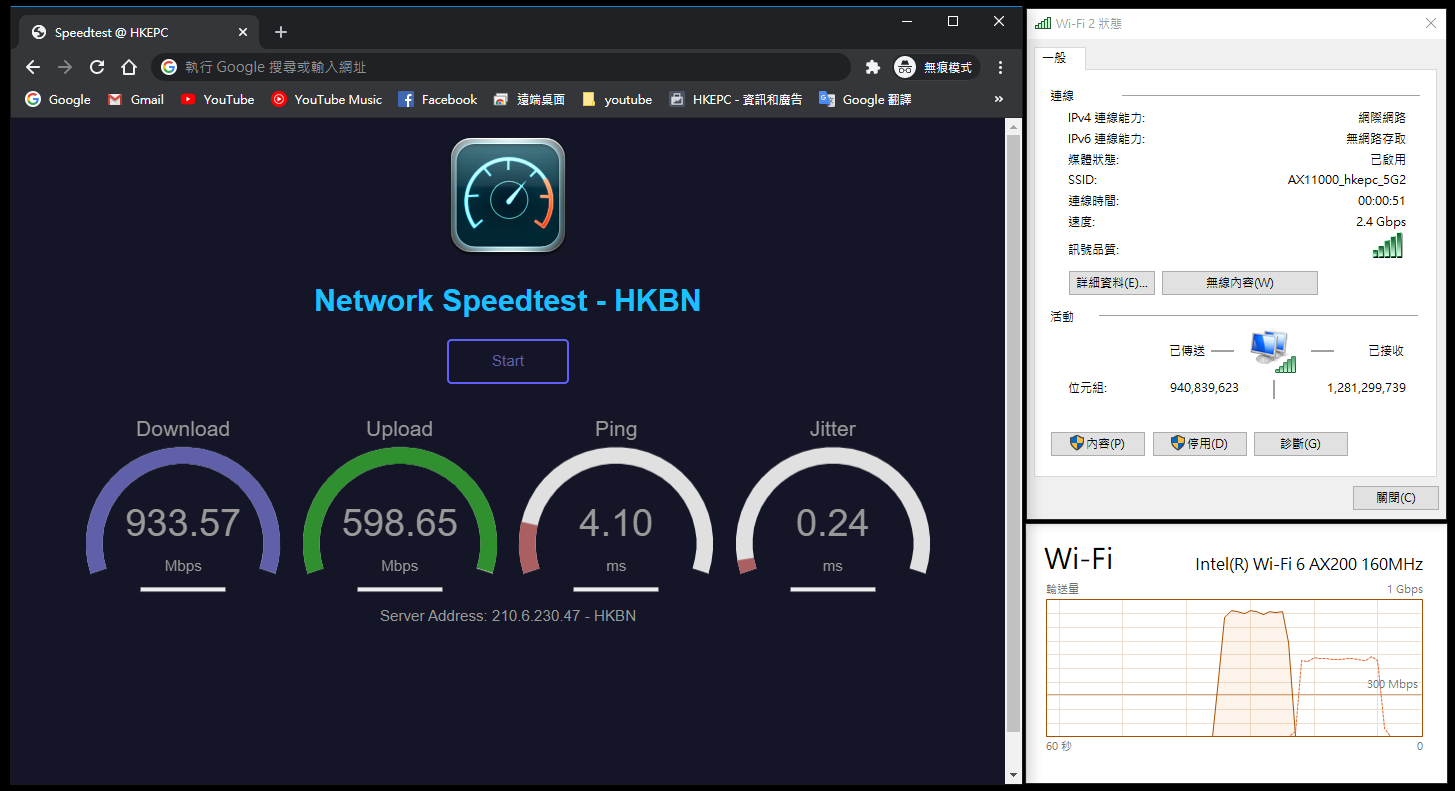This screenshot has height=791, width=1455.
Task: Open the HKEPC bookmark
Action: click(x=736, y=99)
